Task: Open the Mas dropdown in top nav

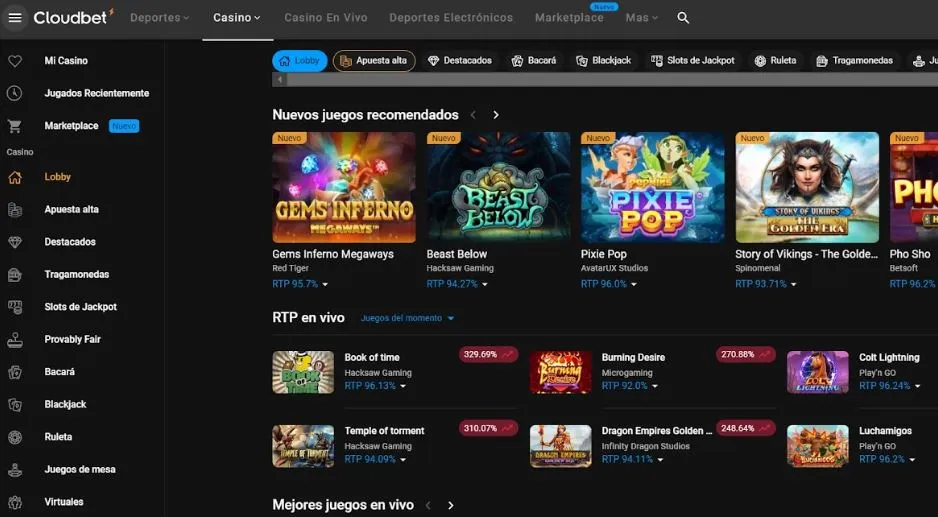Action: click(642, 18)
